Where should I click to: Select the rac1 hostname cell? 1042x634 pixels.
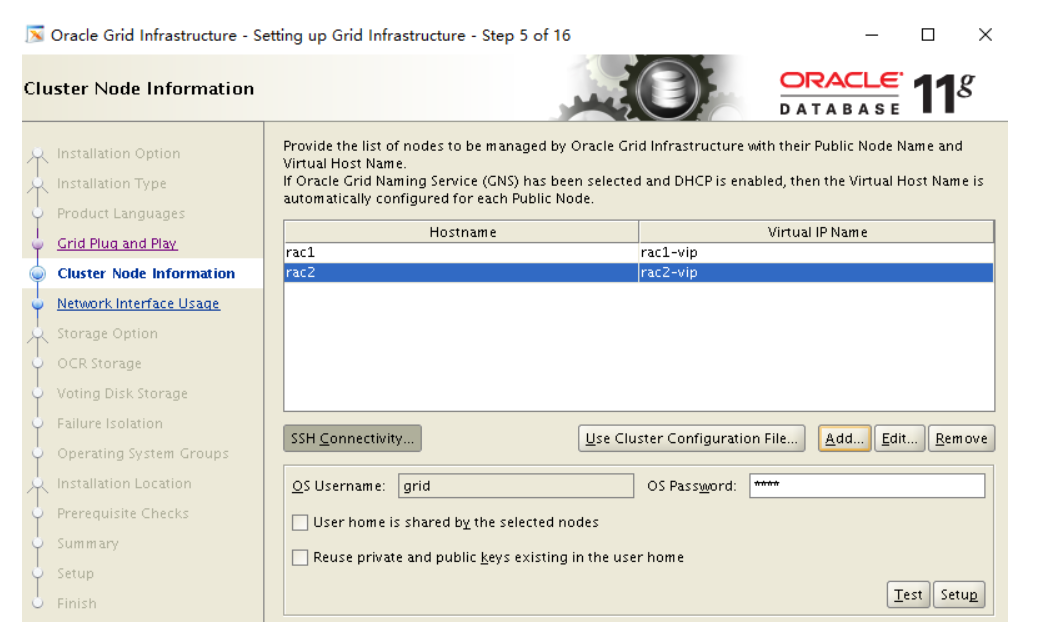461,253
